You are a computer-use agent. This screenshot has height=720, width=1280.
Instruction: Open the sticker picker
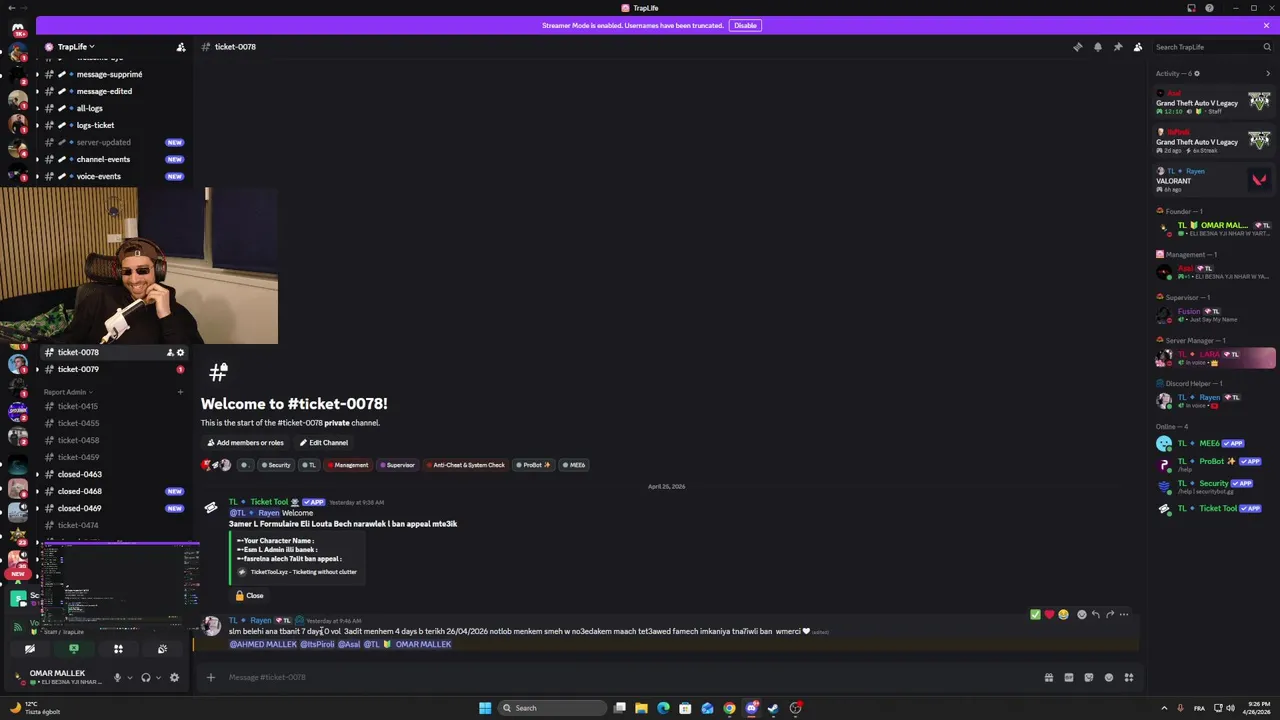[1088, 677]
